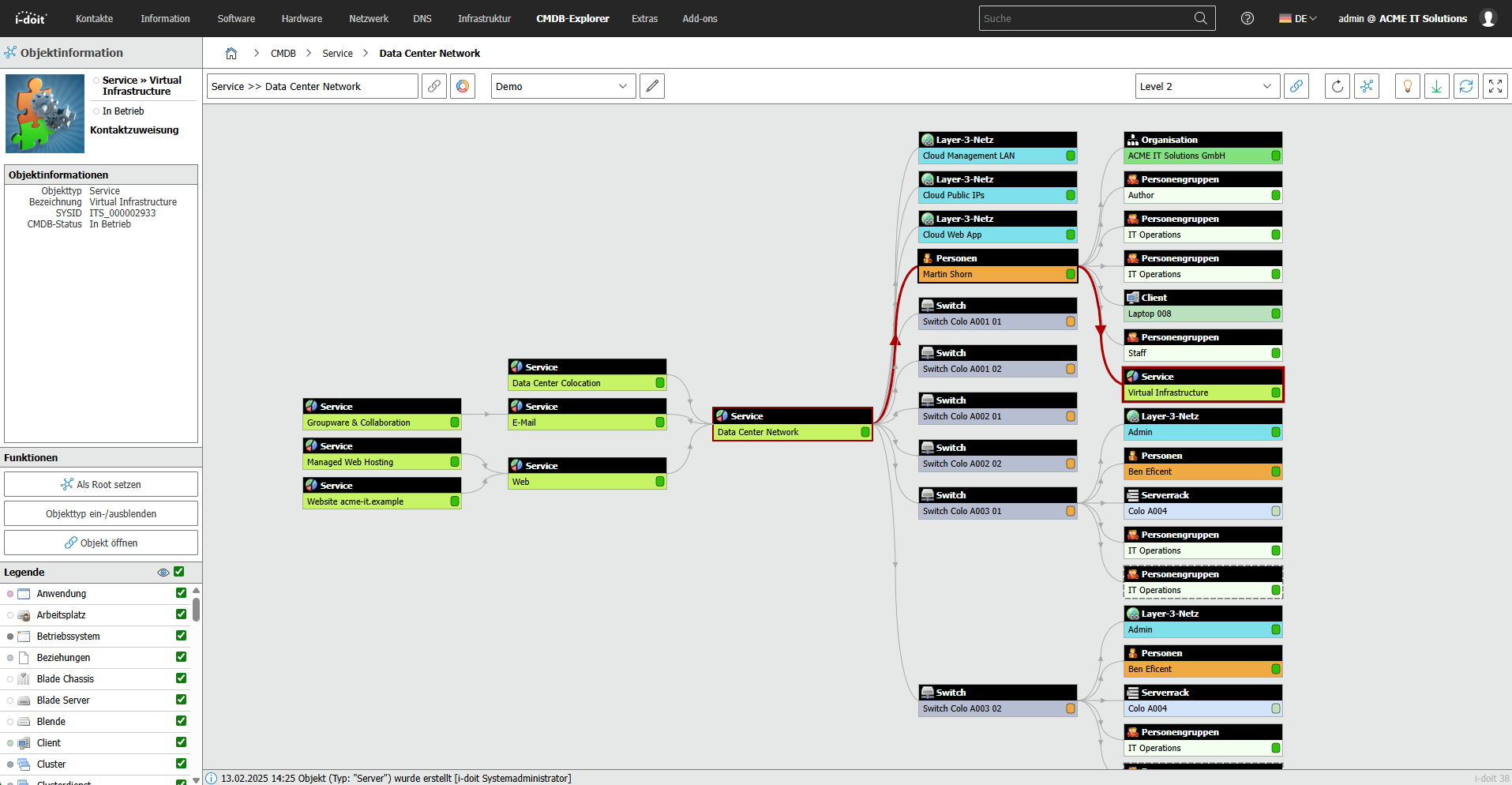Image resolution: width=1512 pixels, height=785 pixels.
Task: Click the blue link icon beside Level 2
Action: [1296, 87]
